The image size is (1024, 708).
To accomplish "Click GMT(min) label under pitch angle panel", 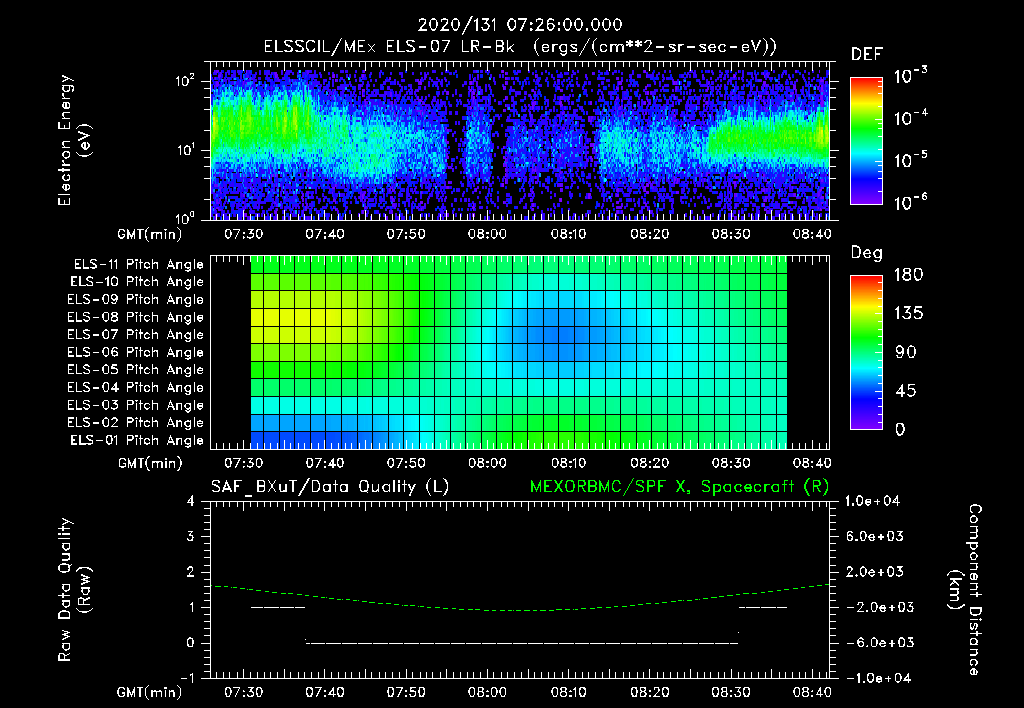I will click(x=150, y=464).
